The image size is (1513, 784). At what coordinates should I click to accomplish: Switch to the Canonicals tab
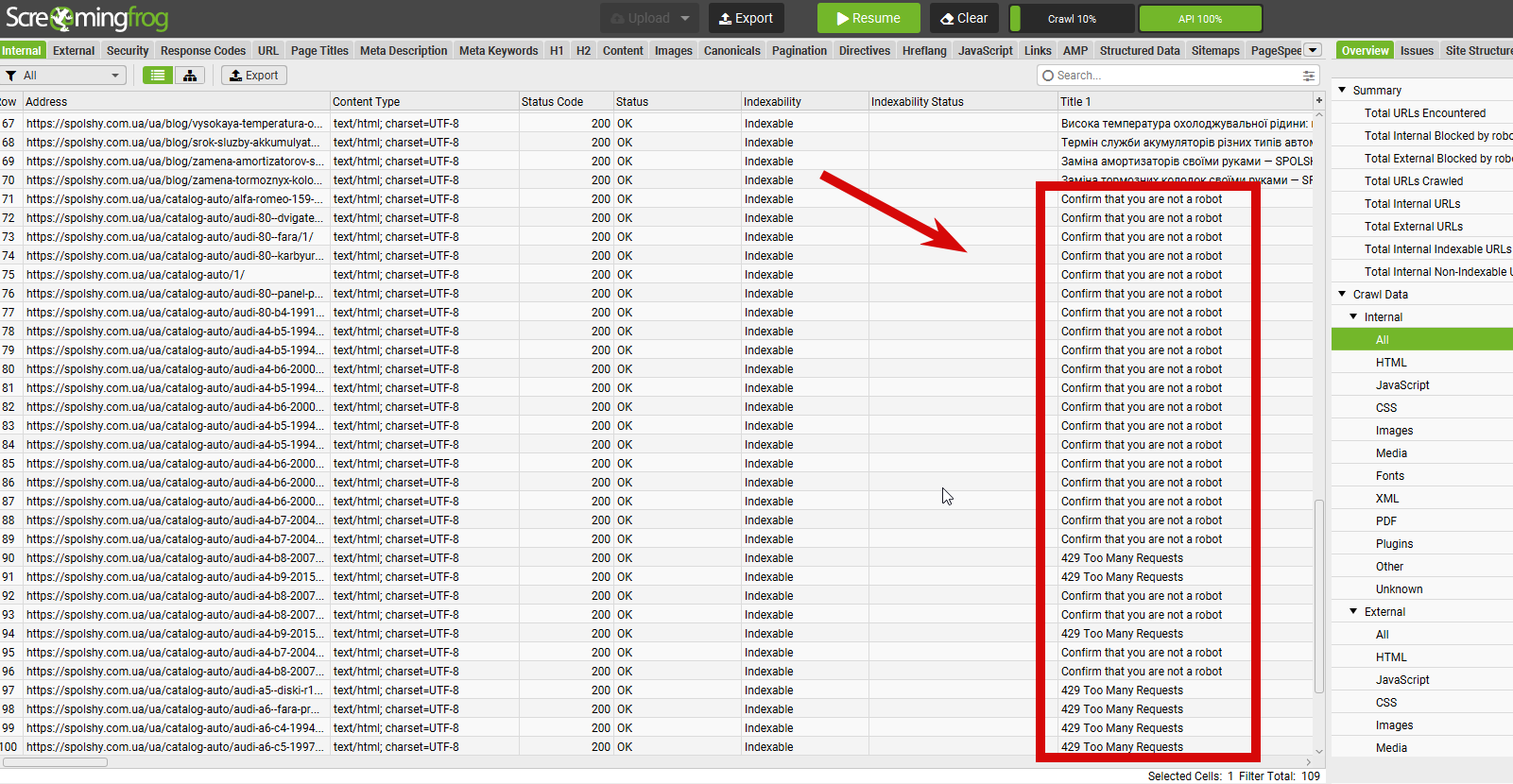click(x=732, y=51)
